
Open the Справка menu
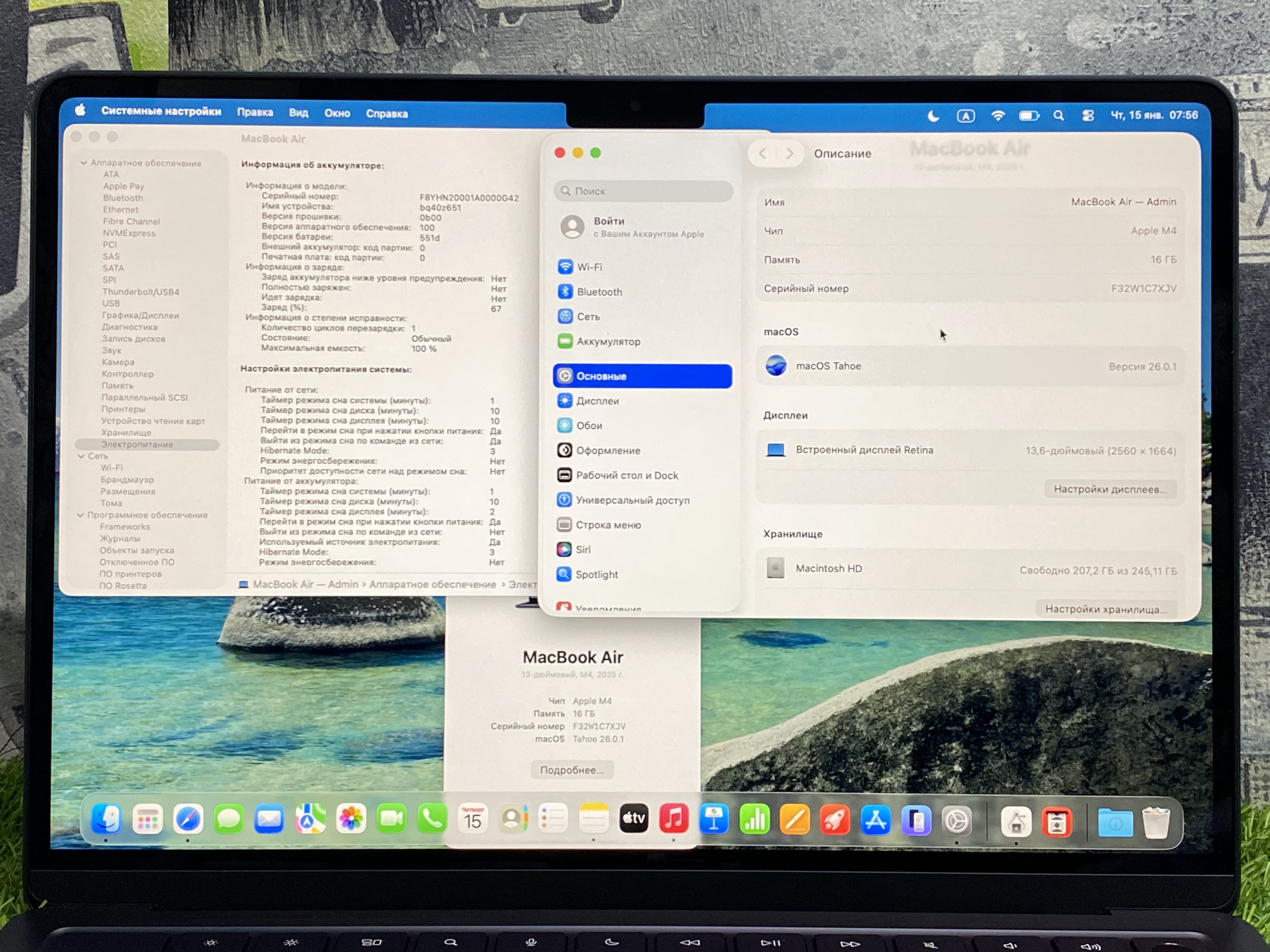click(x=387, y=114)
